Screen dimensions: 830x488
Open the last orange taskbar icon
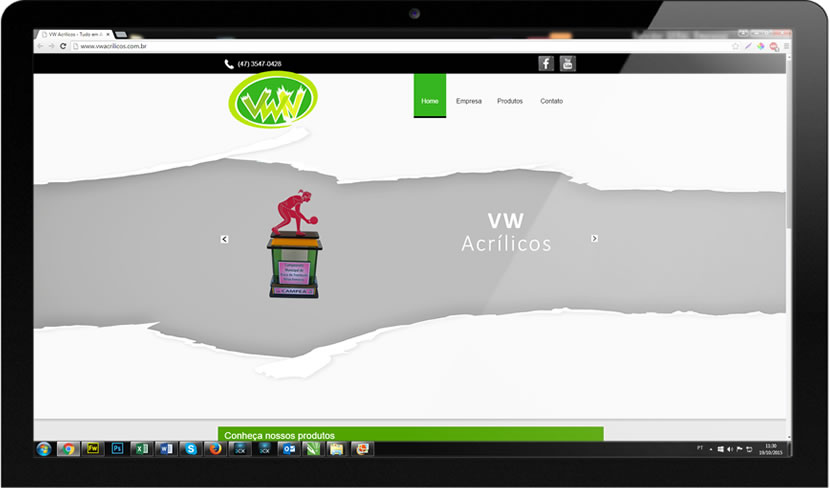362,449
